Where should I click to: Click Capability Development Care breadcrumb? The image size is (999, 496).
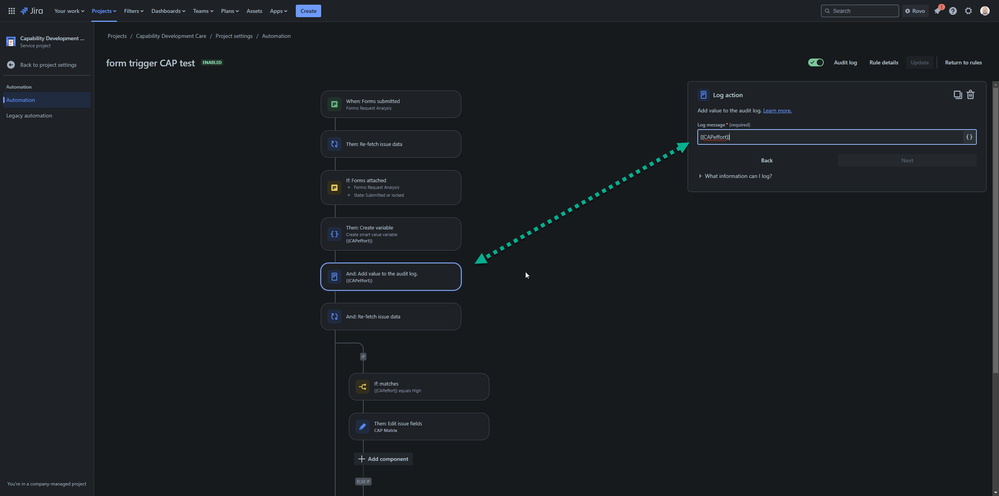click(x=171, y=36)
